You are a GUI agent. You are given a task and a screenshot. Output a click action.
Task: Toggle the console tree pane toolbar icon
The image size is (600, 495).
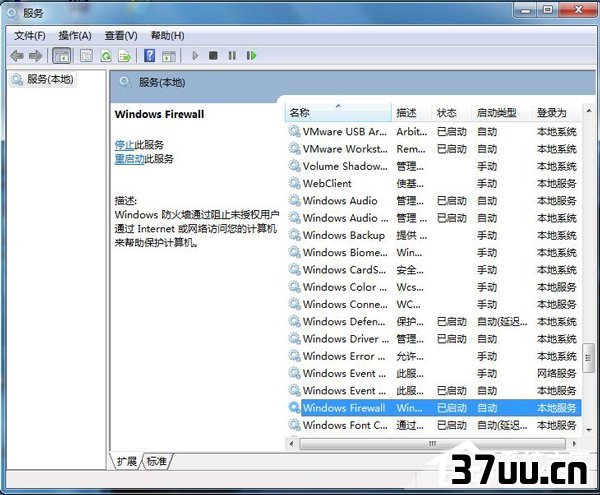point(62,56)
